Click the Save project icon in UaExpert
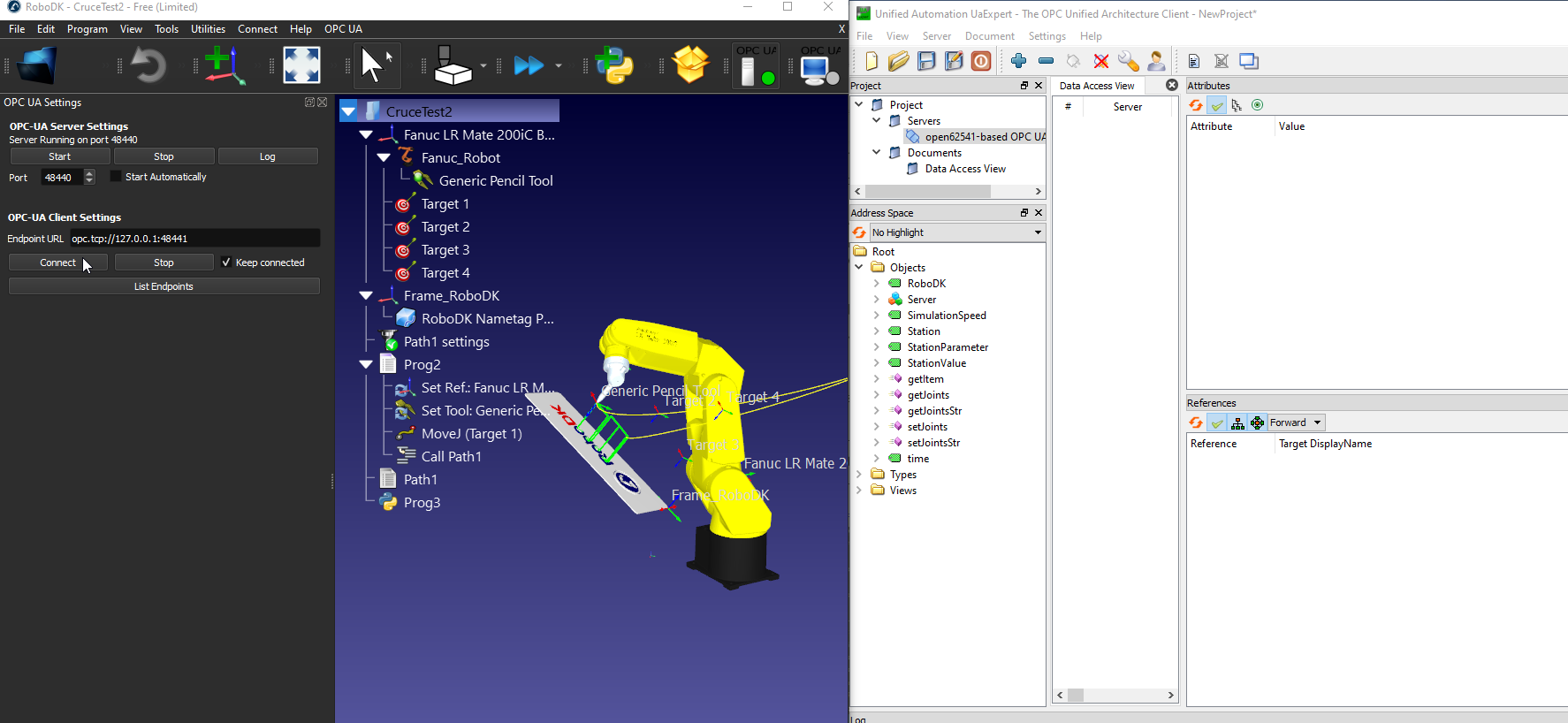This screenshot has width=1568, height=723. point(926,61)
